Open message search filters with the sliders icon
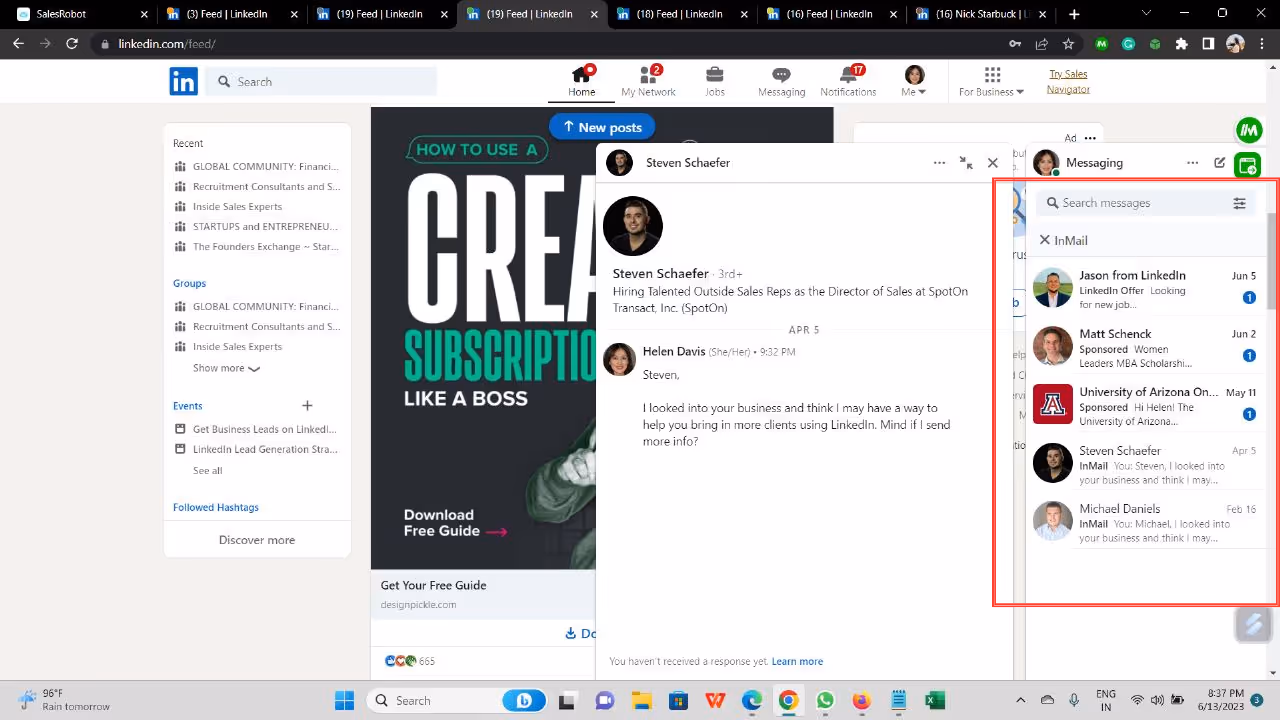Image resolution: width=1280 pixels, height=720 pixels. (1240, 202)
